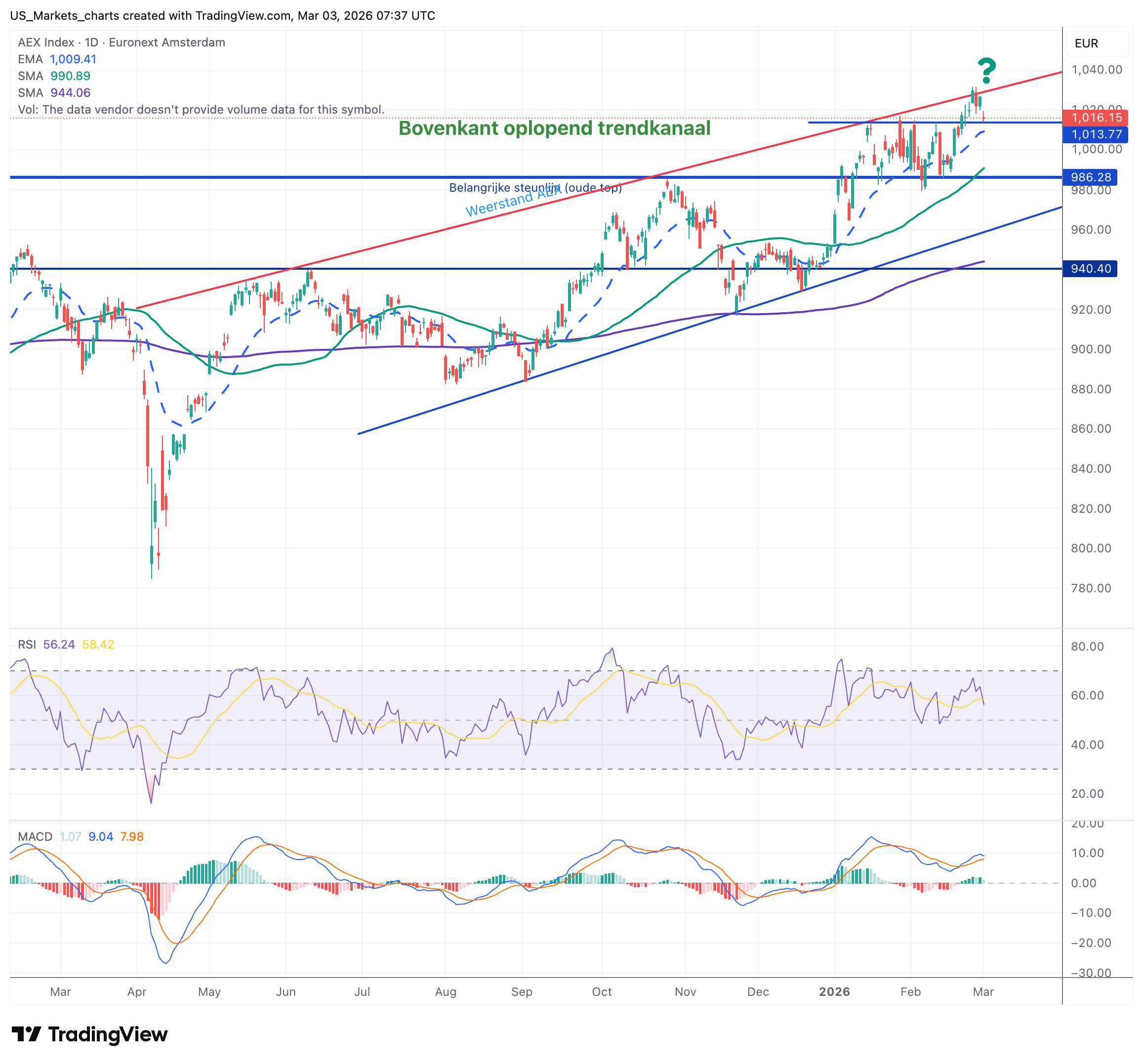Viewport: 1143px width, 1064px height.
Task: Select 'Bovenkant oplopend trendkanaal' text annotation
Action: (554, 128)
